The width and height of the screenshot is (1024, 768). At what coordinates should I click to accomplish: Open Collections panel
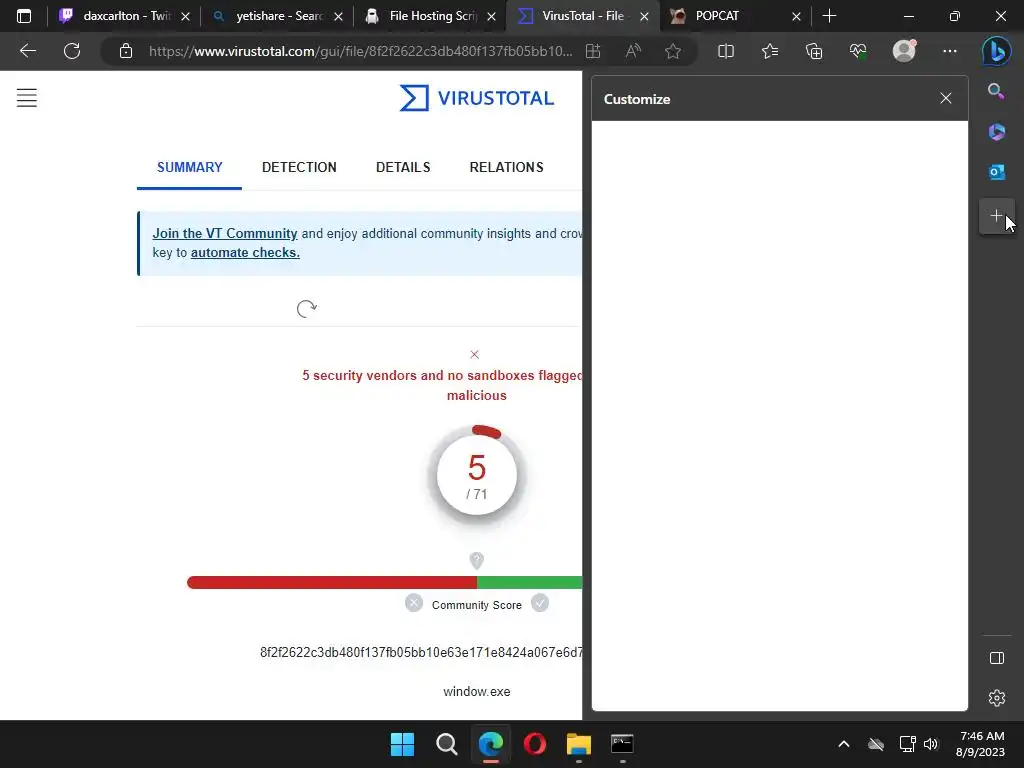coord(814,51)
